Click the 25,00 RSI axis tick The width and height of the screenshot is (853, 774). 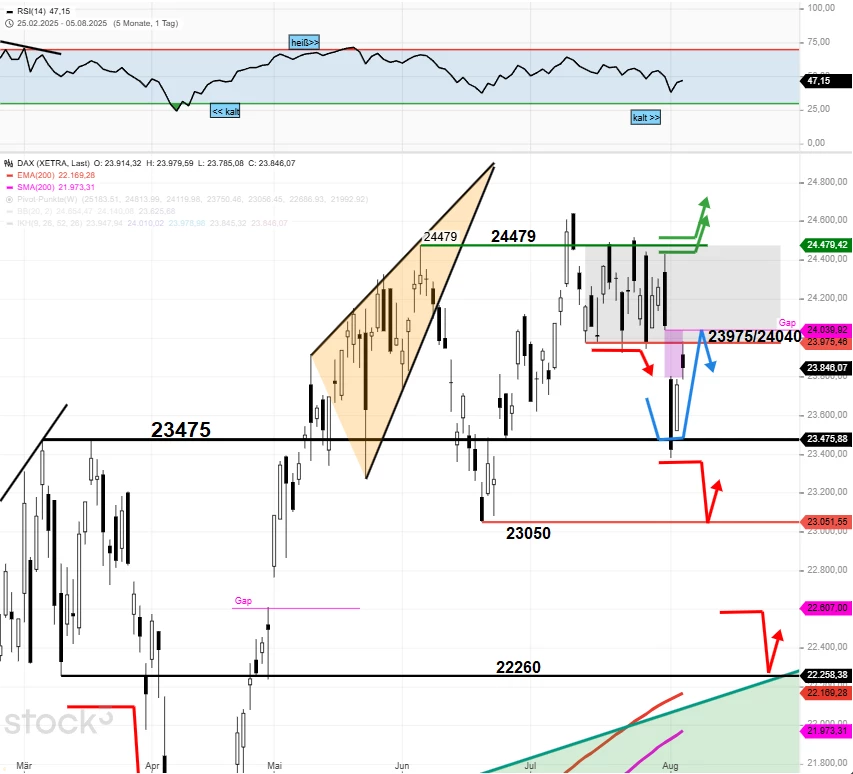pyautogui.click(x=819, y=109)
